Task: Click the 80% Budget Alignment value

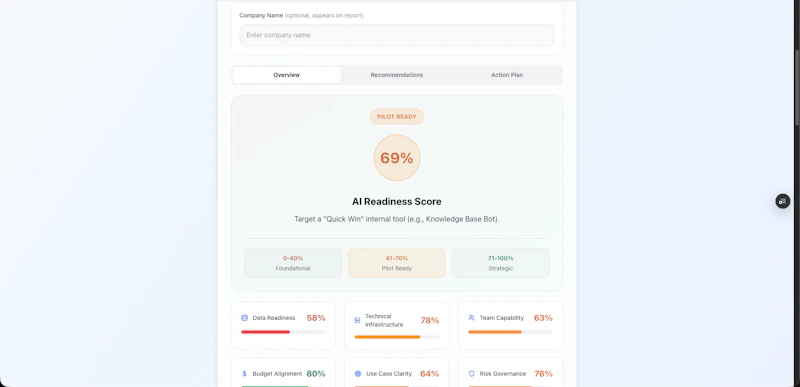Action: point(316,374)
